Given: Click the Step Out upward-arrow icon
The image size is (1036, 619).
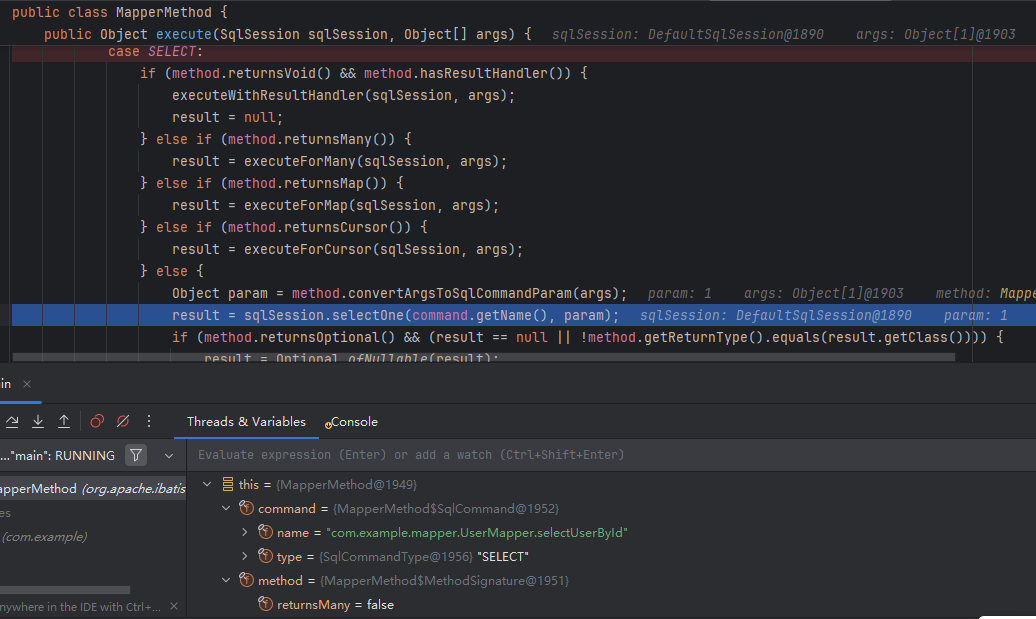Looking at the screenshot, I should tap(64, 421).
